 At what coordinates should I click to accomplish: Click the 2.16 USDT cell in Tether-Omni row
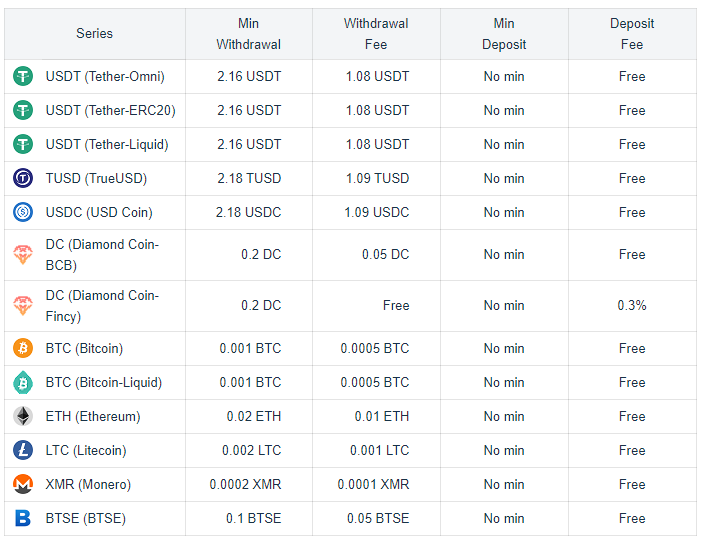(x=249, y=76)
